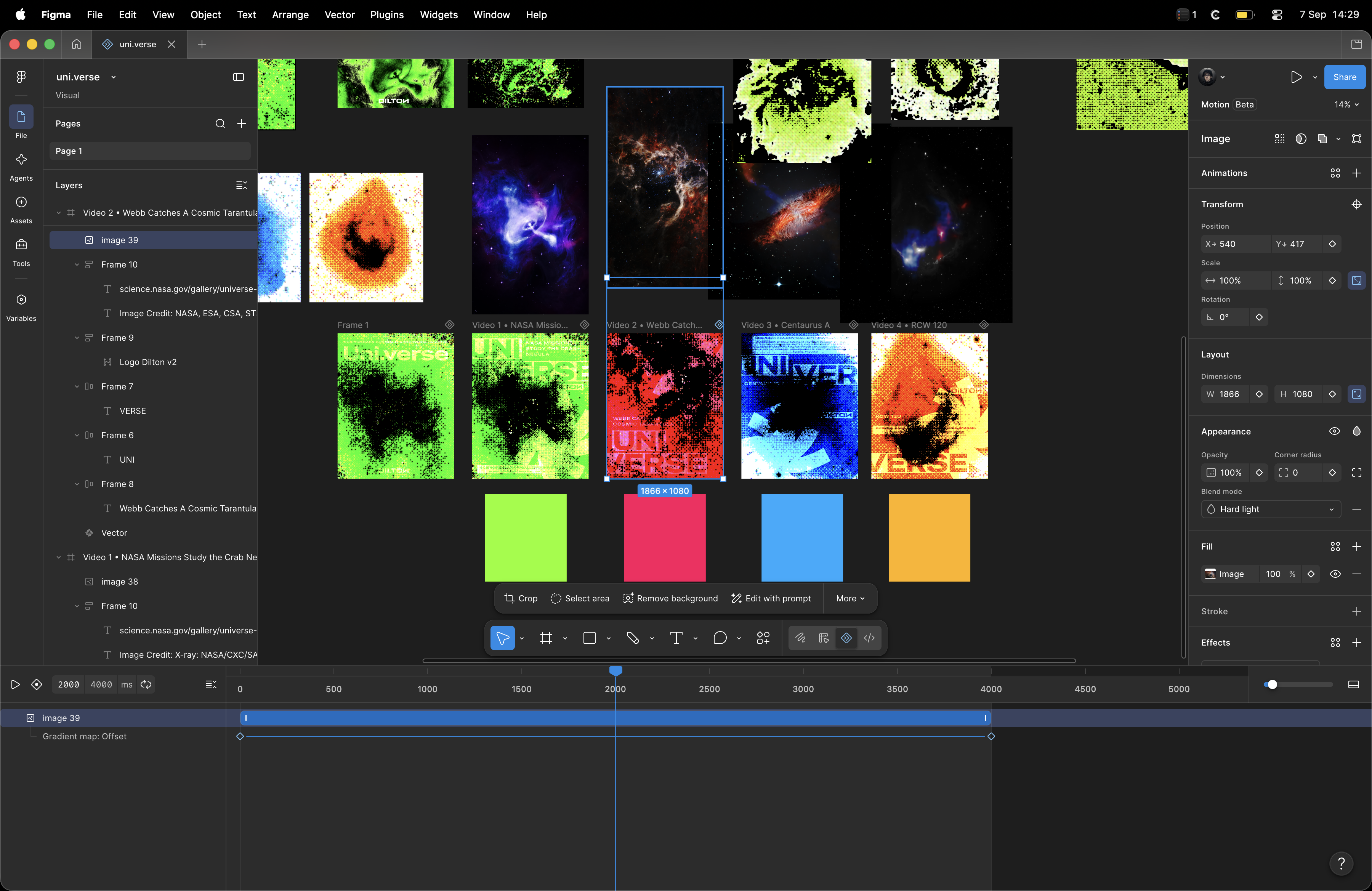Image resolution: width=1372 pixels, height=891 pixels.
Task: Open the 14% zoom level dropdown
Action: click(1346, 104)
